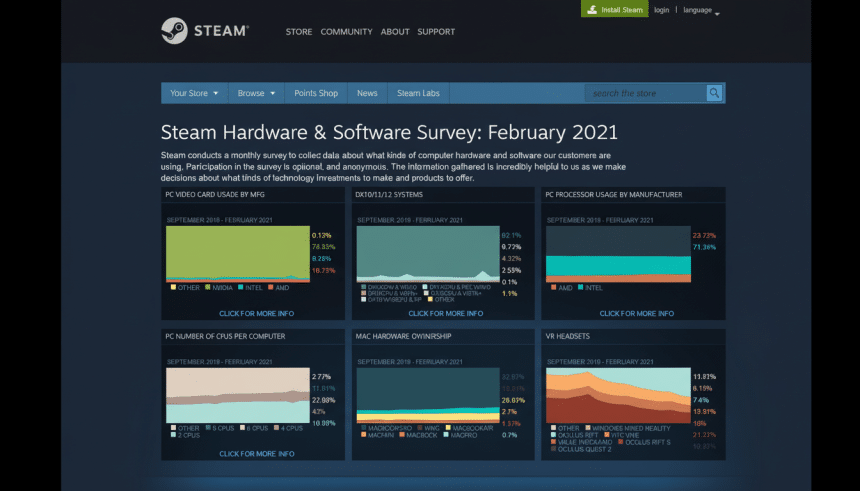Click the DX10/11/12 Systems chart
Screen dimensions: 860x491
pos(428,254)
